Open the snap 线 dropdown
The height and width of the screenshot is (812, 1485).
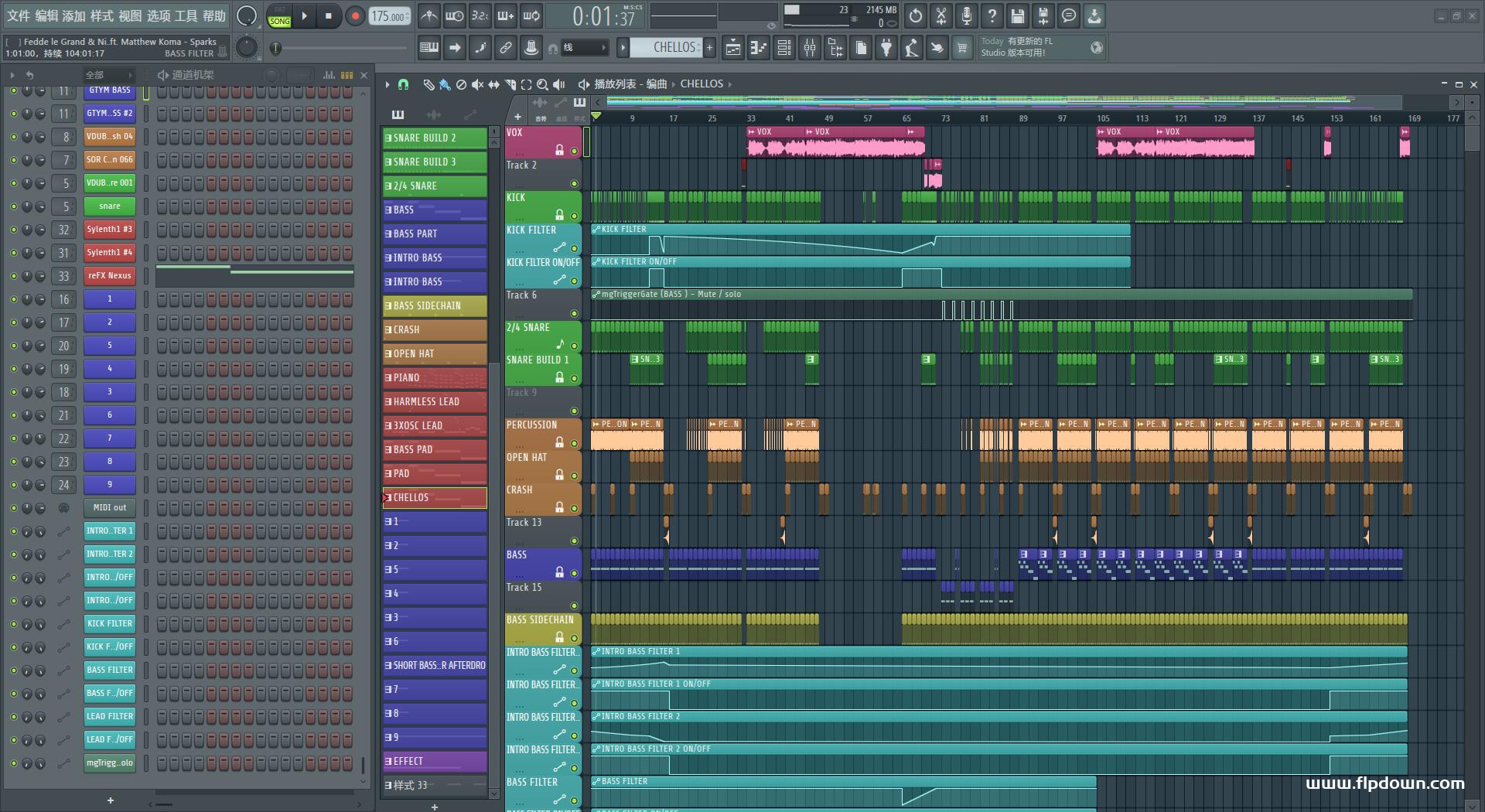[584, 48]
